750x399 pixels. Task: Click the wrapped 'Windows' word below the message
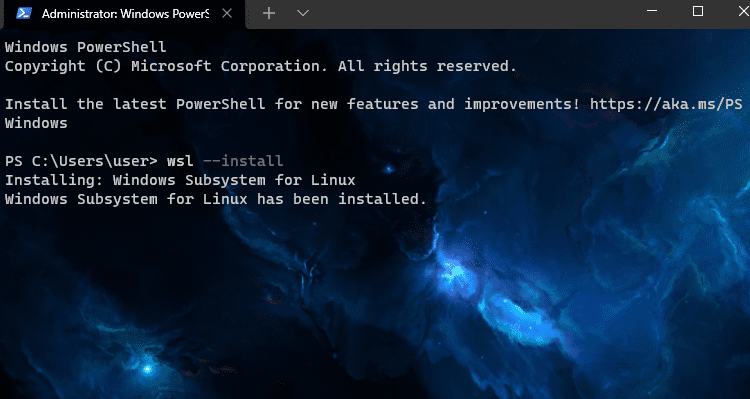pyautogui.click(x=36, y=123)
